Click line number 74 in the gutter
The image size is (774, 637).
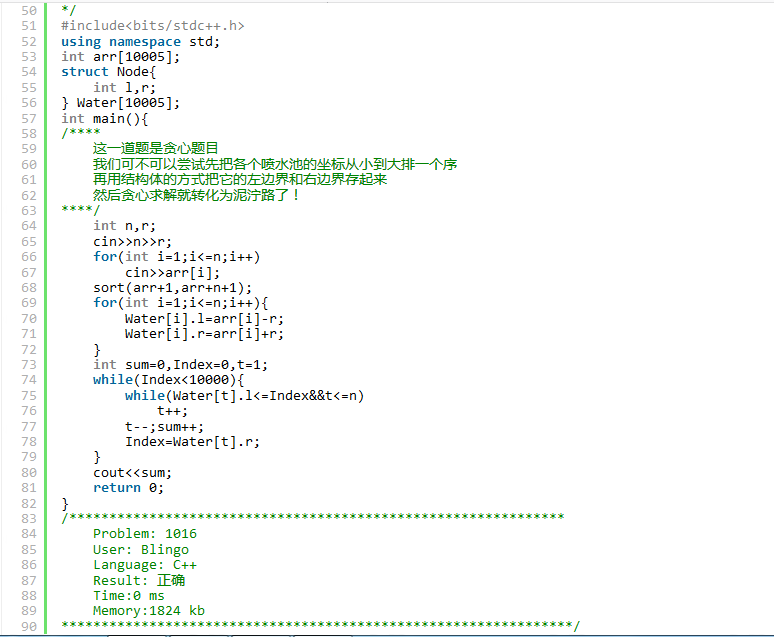[29, 380]
